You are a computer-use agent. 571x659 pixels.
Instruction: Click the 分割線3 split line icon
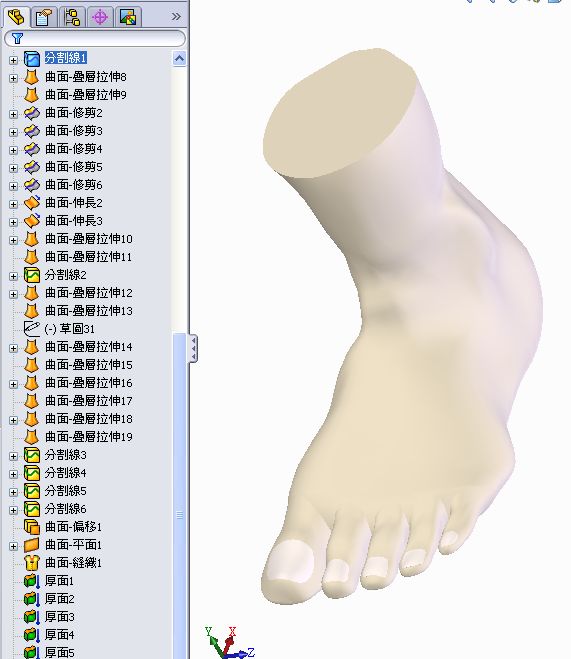click(32, 455)
